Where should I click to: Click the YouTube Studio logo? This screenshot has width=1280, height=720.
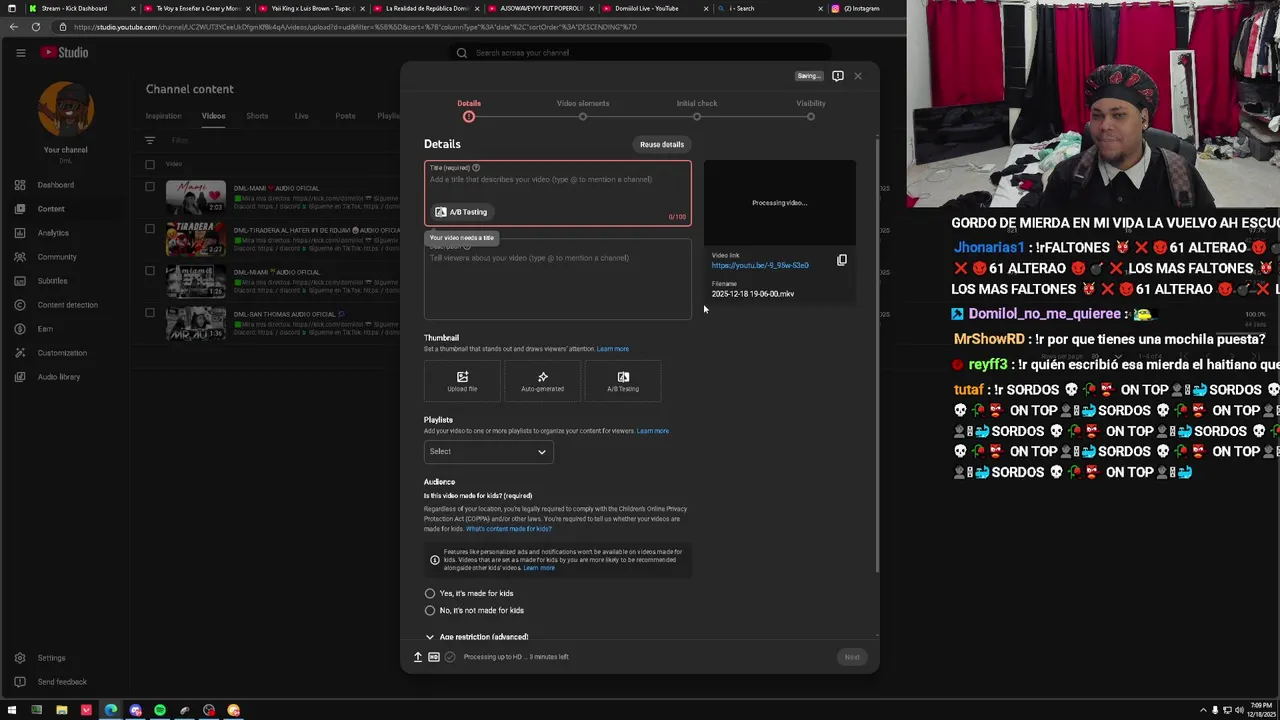coord(65,52)
